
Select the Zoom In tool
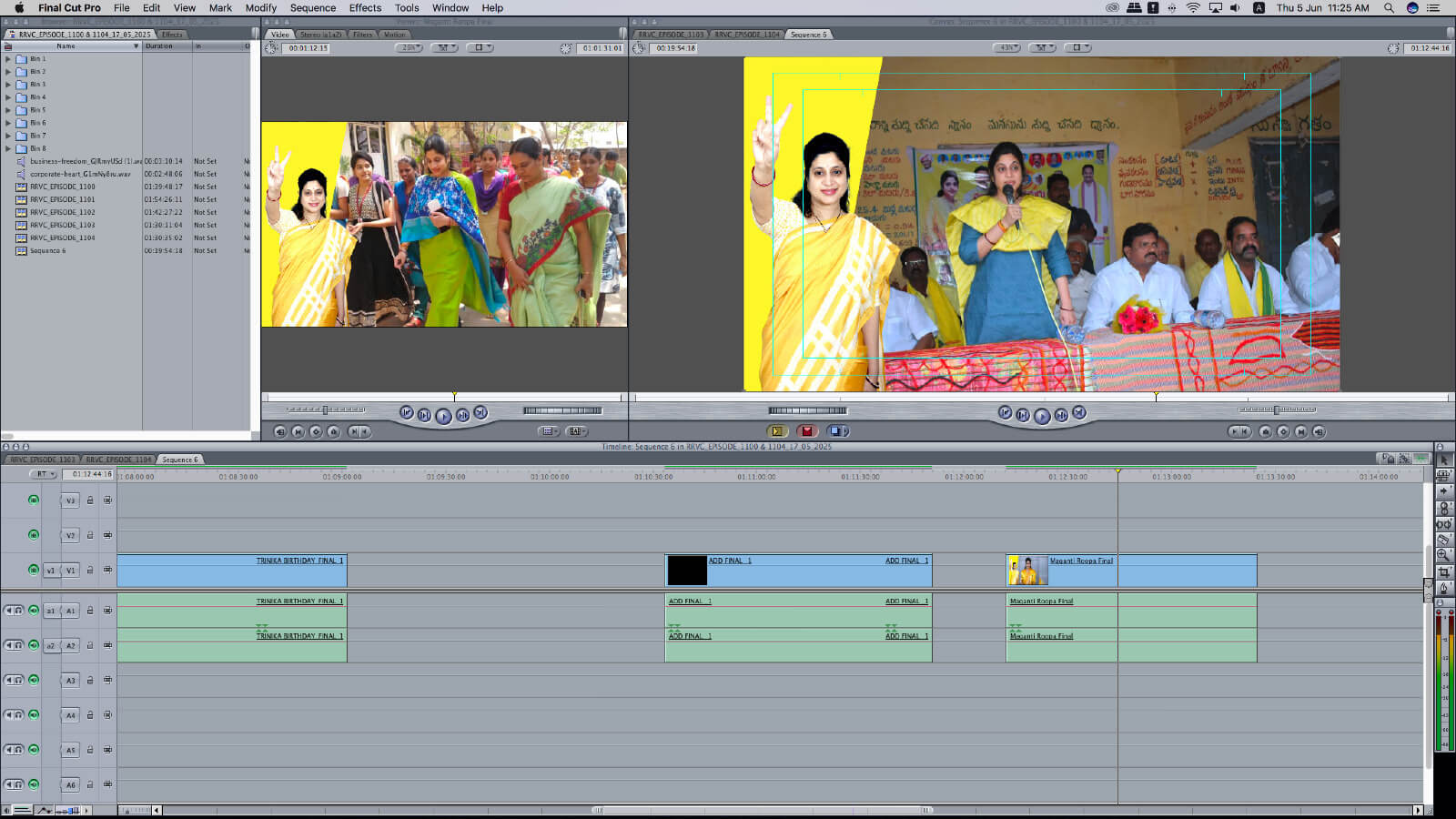[1444, 555]
